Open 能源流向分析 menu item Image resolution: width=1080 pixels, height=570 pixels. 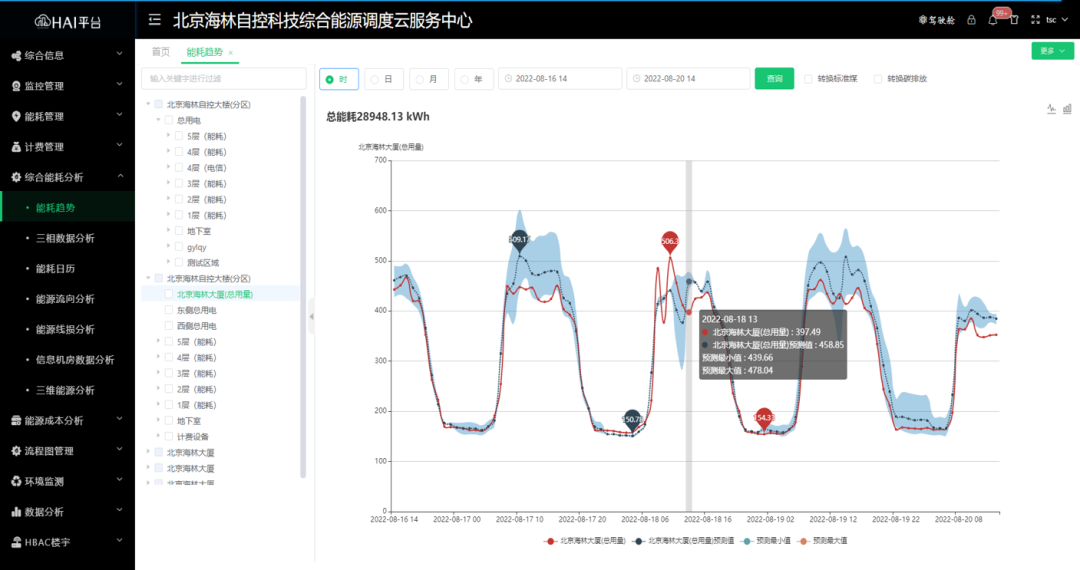point(65,299)
